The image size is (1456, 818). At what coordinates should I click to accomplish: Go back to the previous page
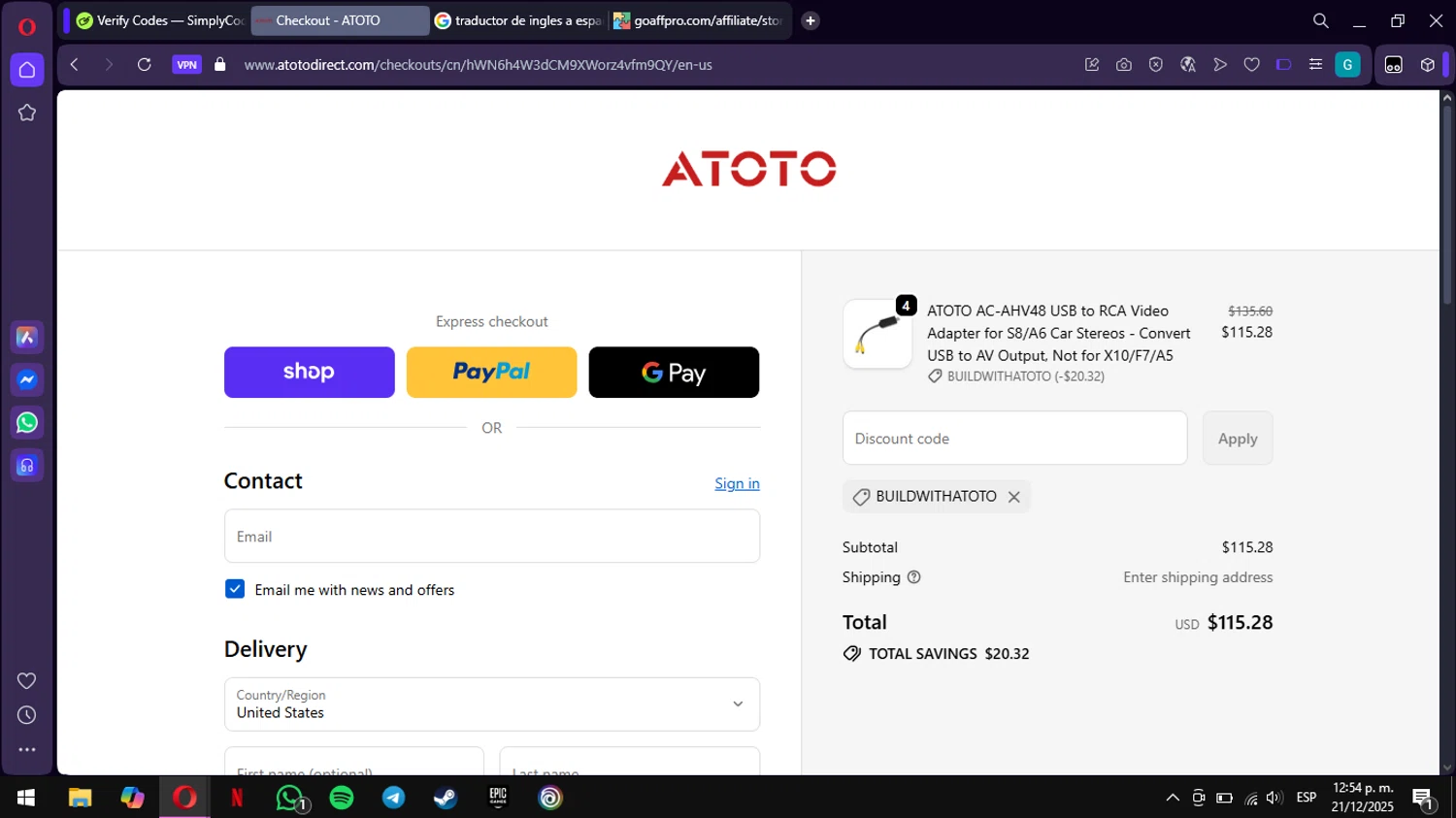75,65
